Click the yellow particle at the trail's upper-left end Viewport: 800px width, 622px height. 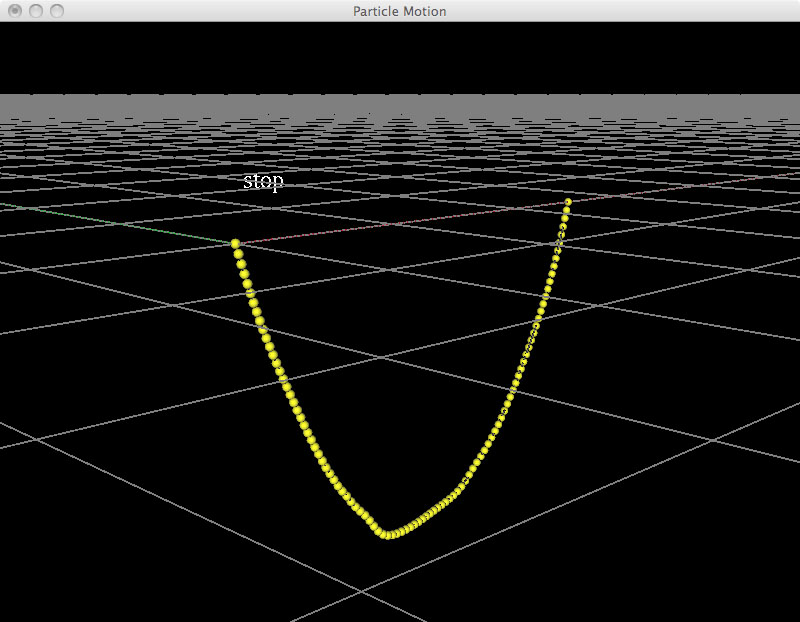click(235, 244)
